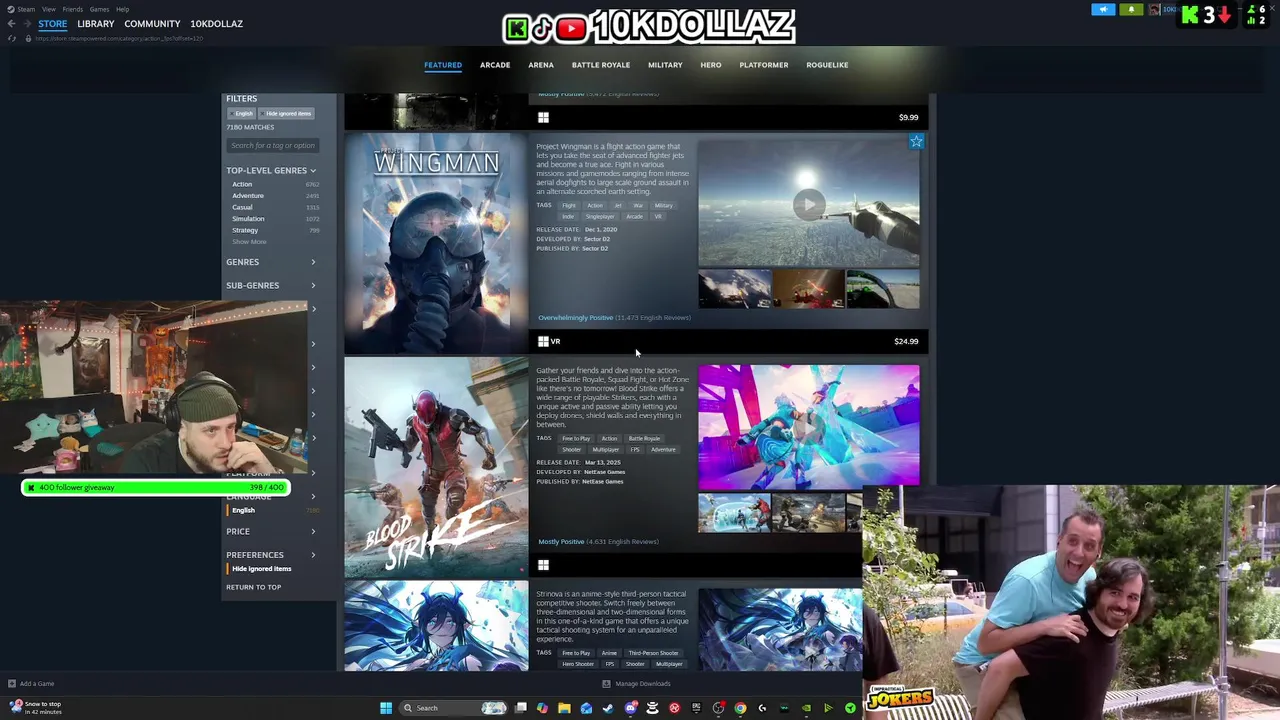The width and height of the screenshot is (1280, 720).
Task: Remove the Hide ignored items filter chip
Action: (285, 114)
